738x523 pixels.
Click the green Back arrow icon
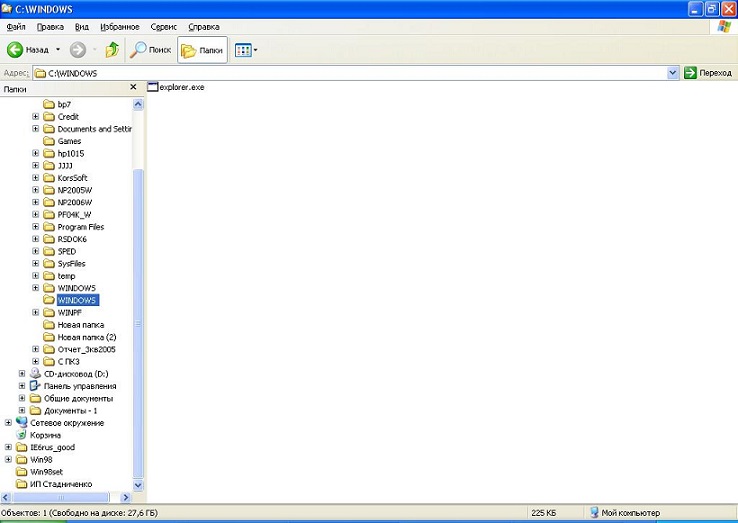point(15,50)
